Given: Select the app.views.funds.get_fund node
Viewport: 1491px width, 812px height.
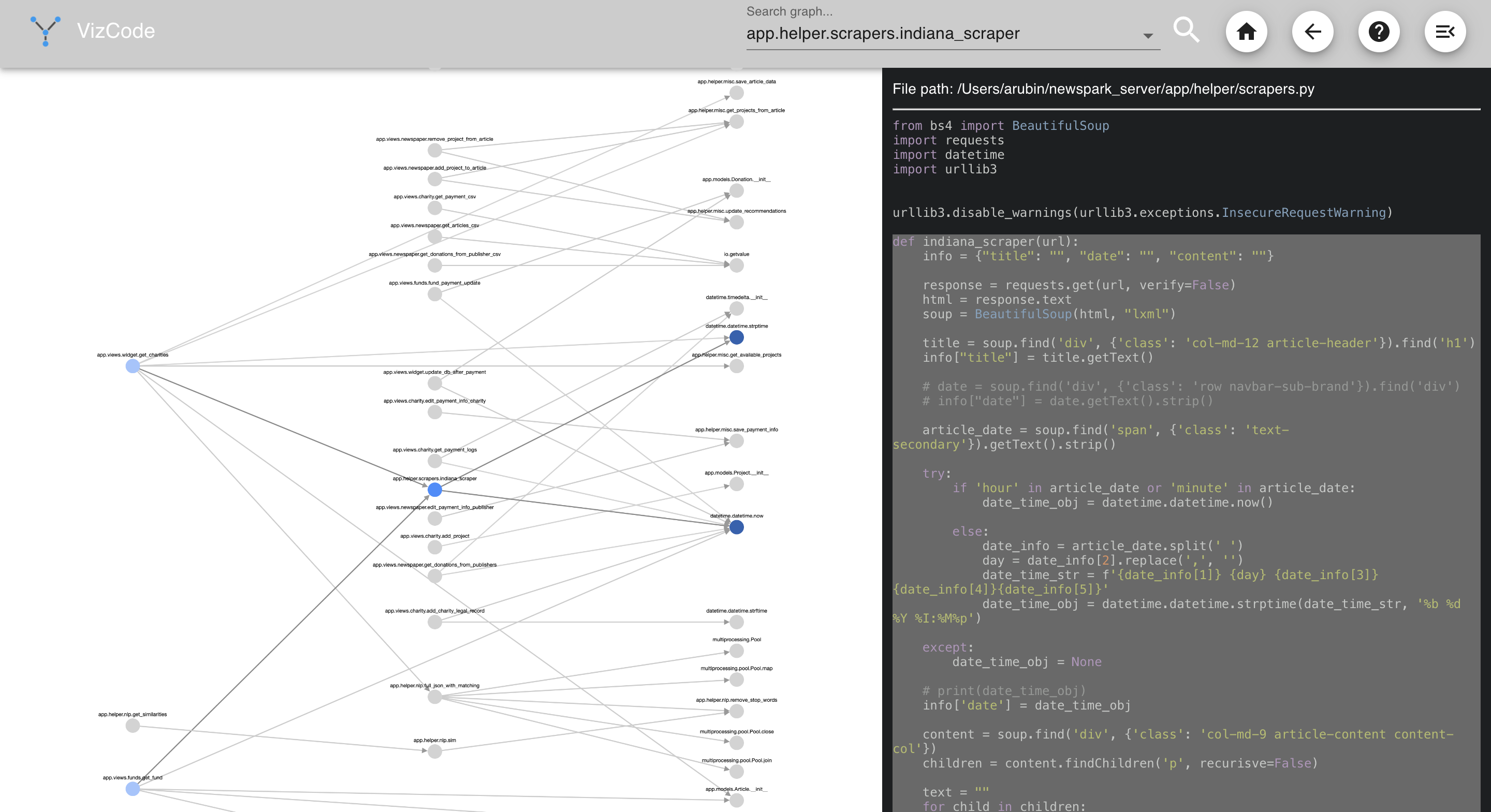Looking at the screenshot, I should click(x=133, y=789).
